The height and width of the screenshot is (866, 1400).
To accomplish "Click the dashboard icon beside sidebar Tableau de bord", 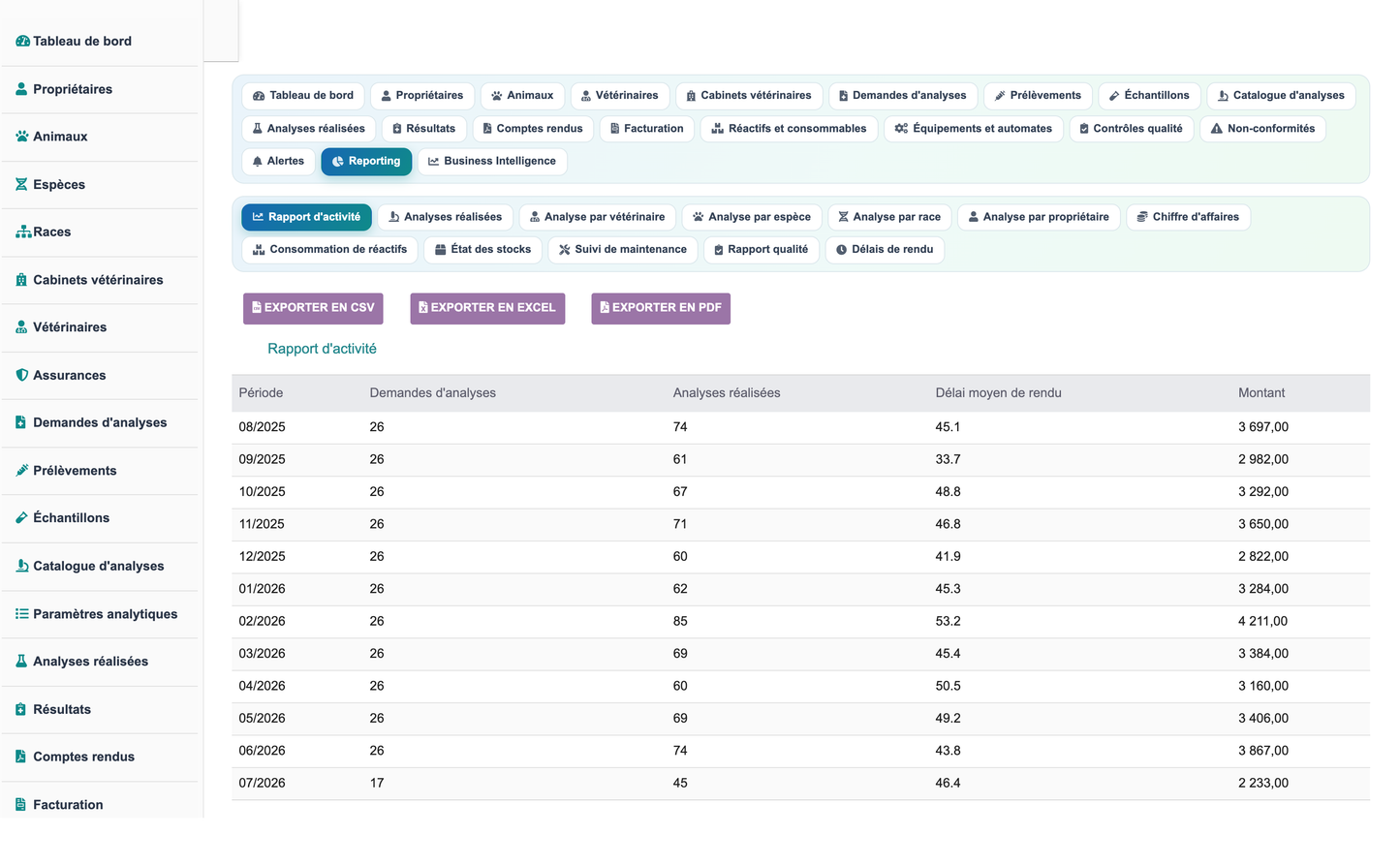I will (x=23, y=41).
